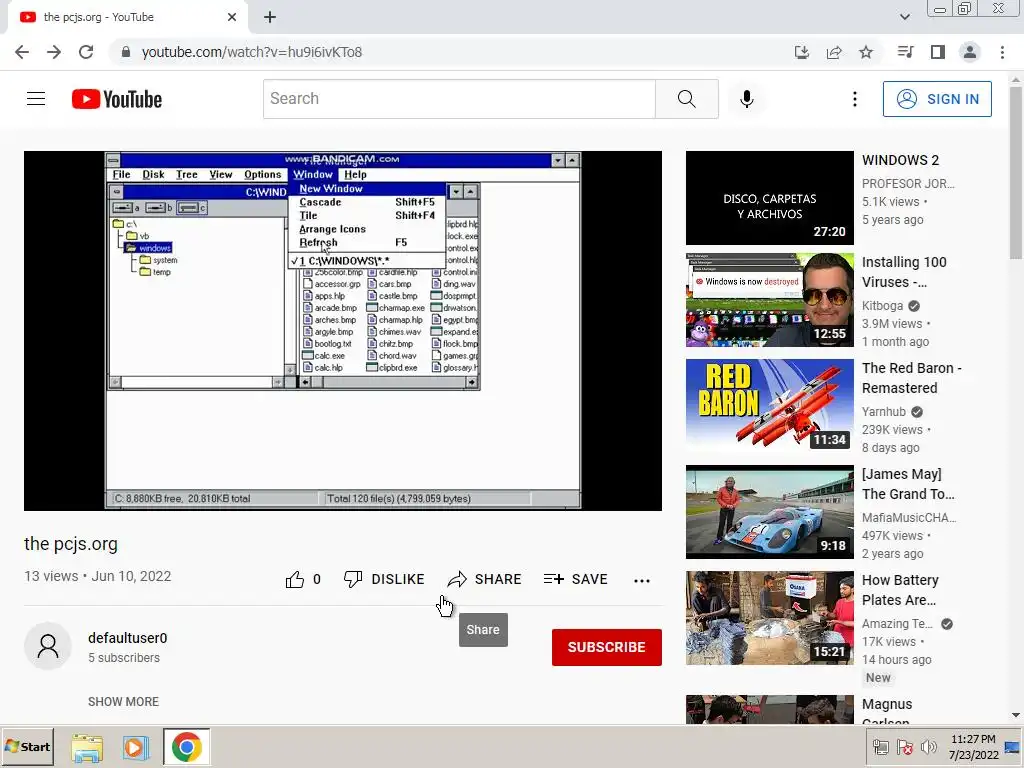Screen dimensions: 1024x768
Task: Focus the YouTube Search field
Action: coord(459,99)
